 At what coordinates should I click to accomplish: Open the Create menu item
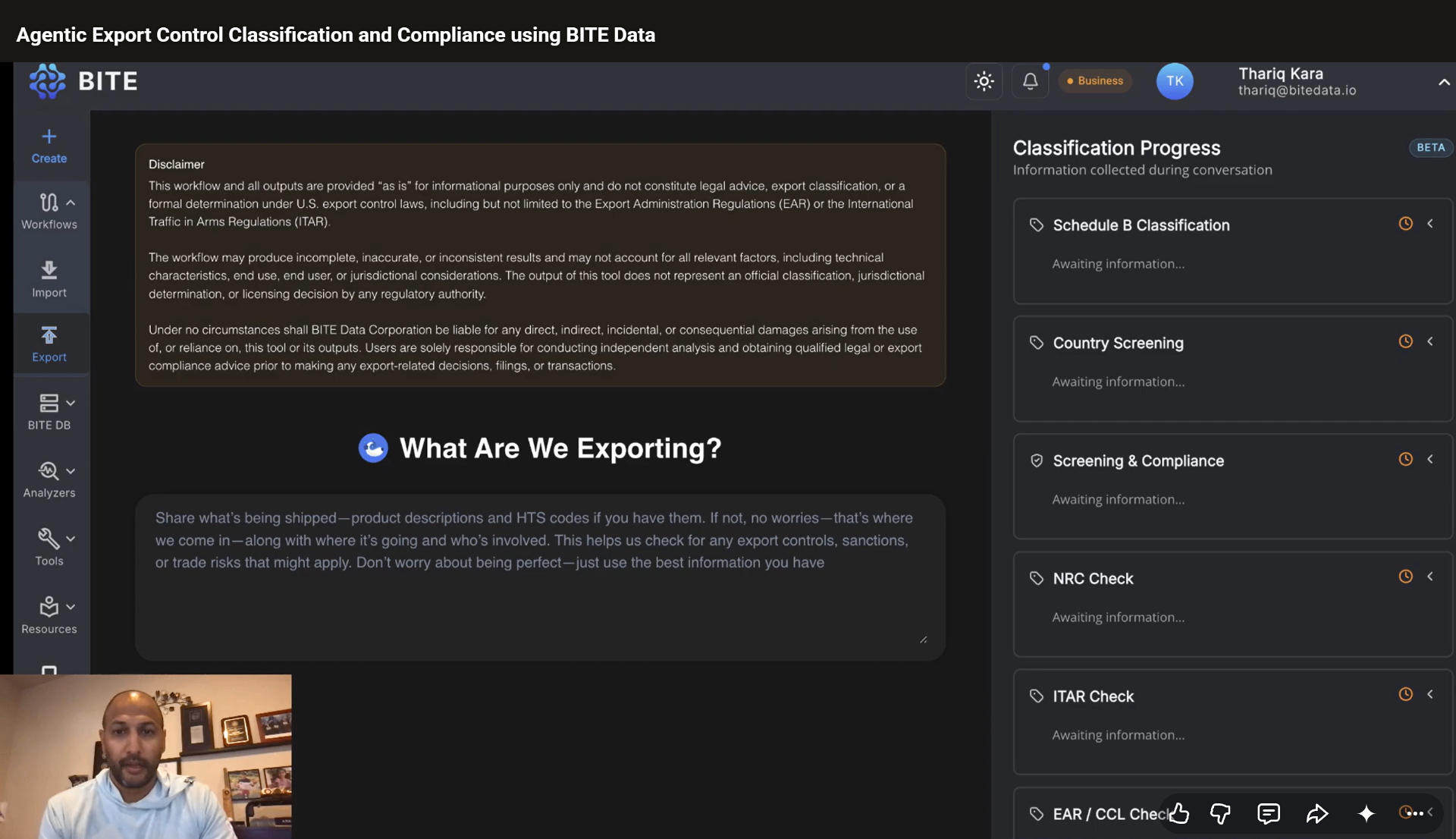(x=49, y=146)
